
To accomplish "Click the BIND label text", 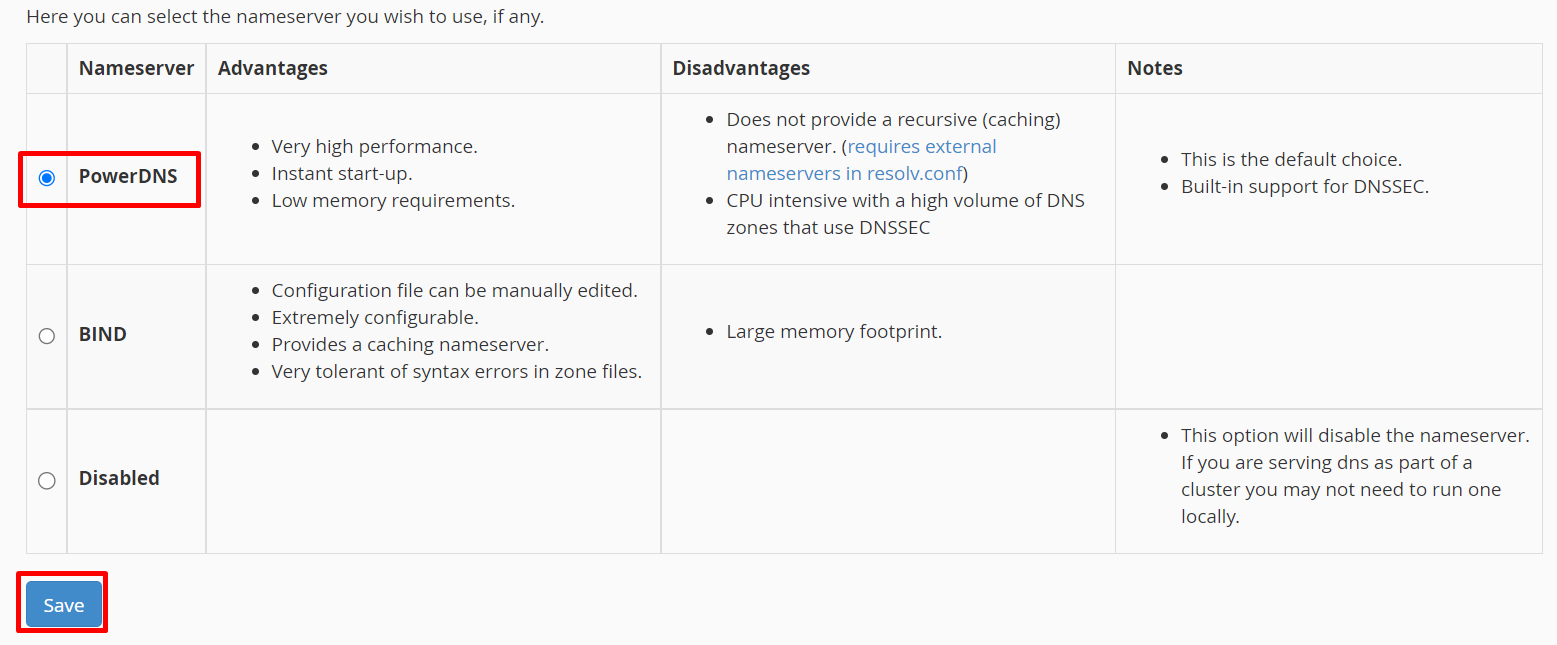I will [103, 334].
